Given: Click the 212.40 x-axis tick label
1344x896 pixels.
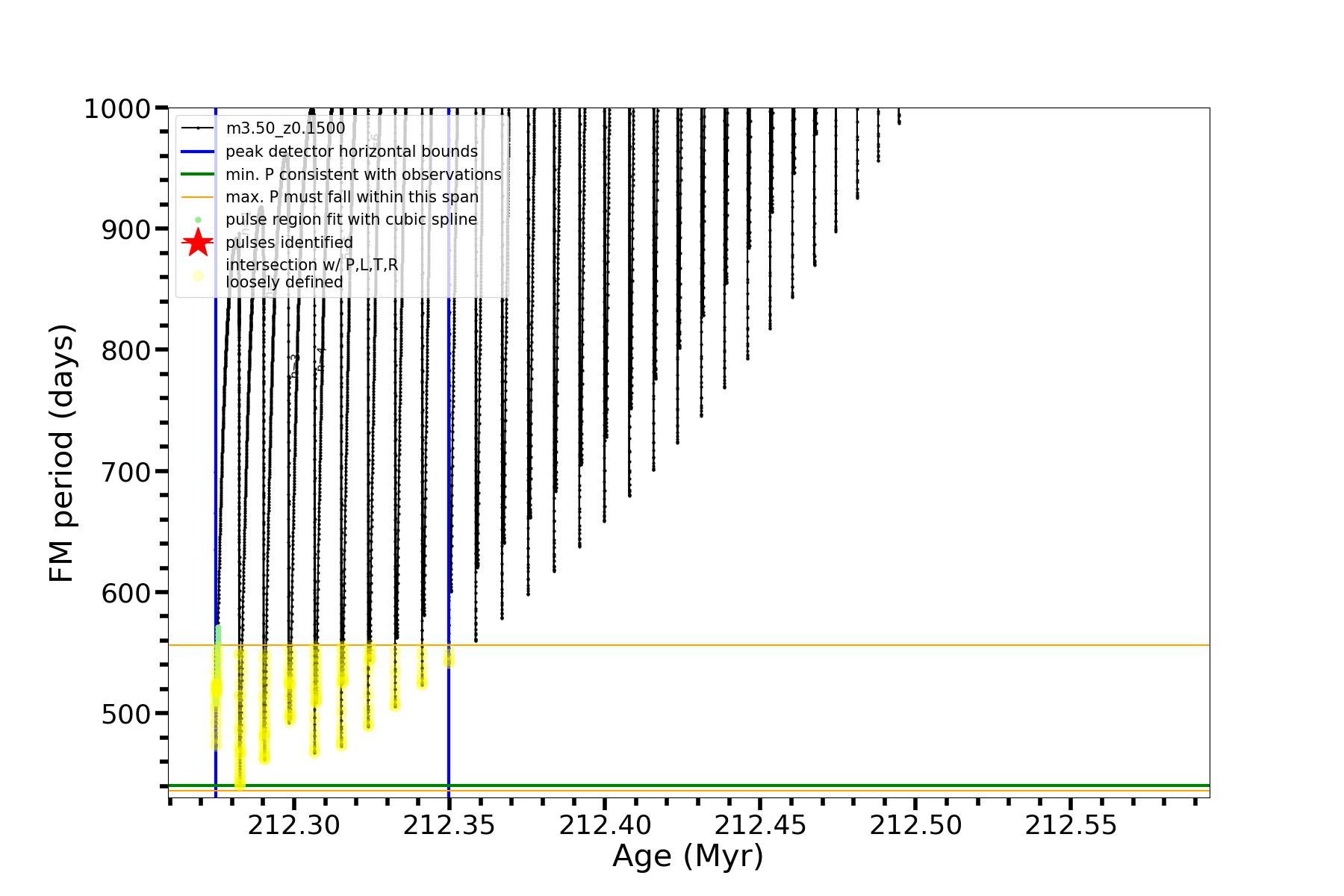Looking at the screenshot, I should coord(605,825).
